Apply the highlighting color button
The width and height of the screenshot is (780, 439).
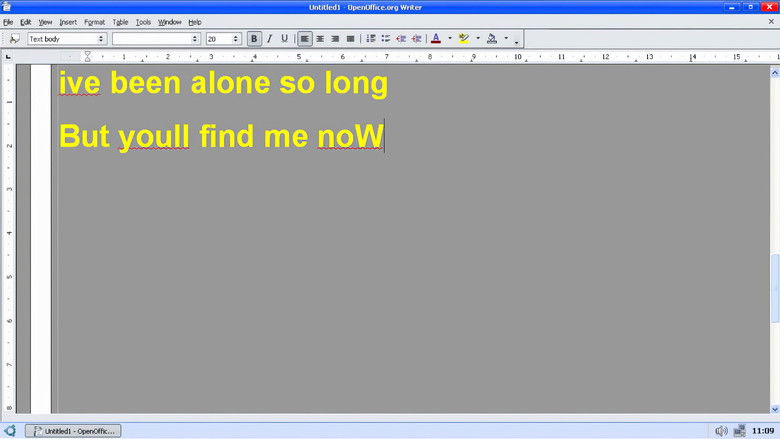click(463, 39)
